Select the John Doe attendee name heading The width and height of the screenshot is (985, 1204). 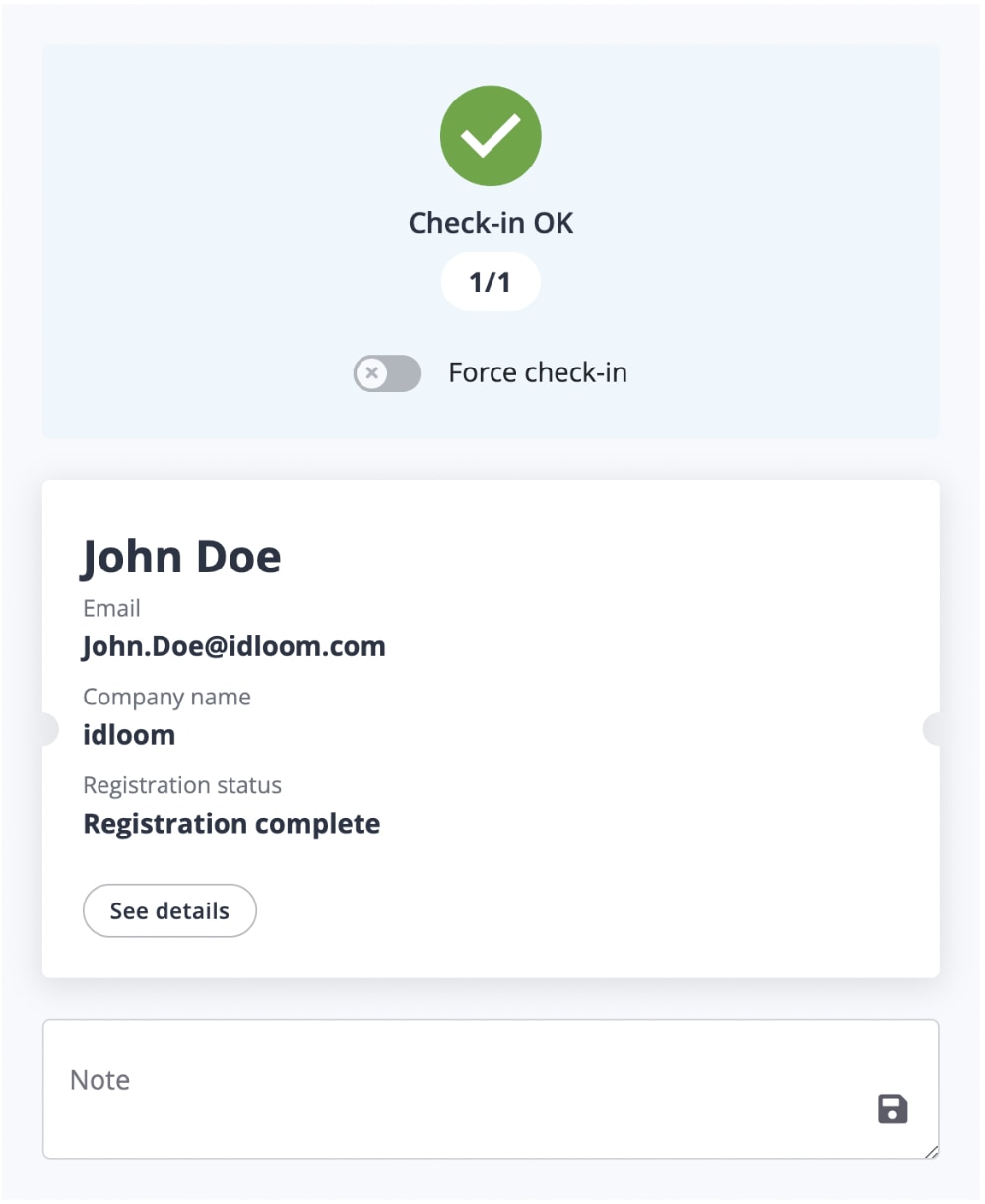tap(181, 557)
